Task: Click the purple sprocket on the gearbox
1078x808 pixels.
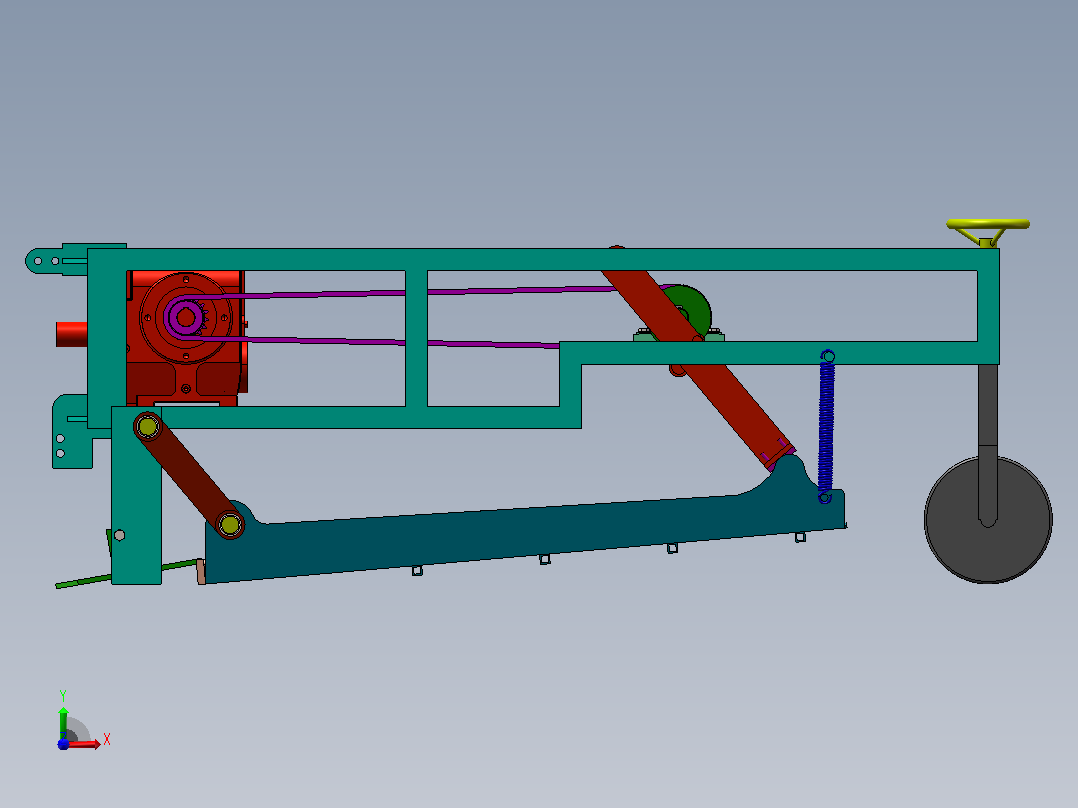Action: pos(186,318)
